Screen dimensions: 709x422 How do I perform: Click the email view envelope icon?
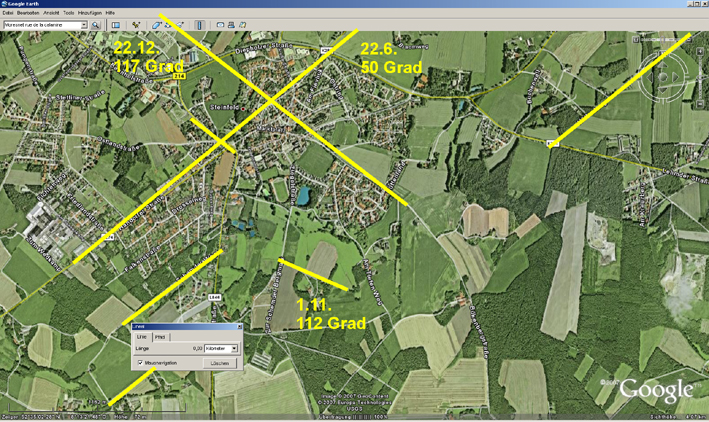(220, 25)
